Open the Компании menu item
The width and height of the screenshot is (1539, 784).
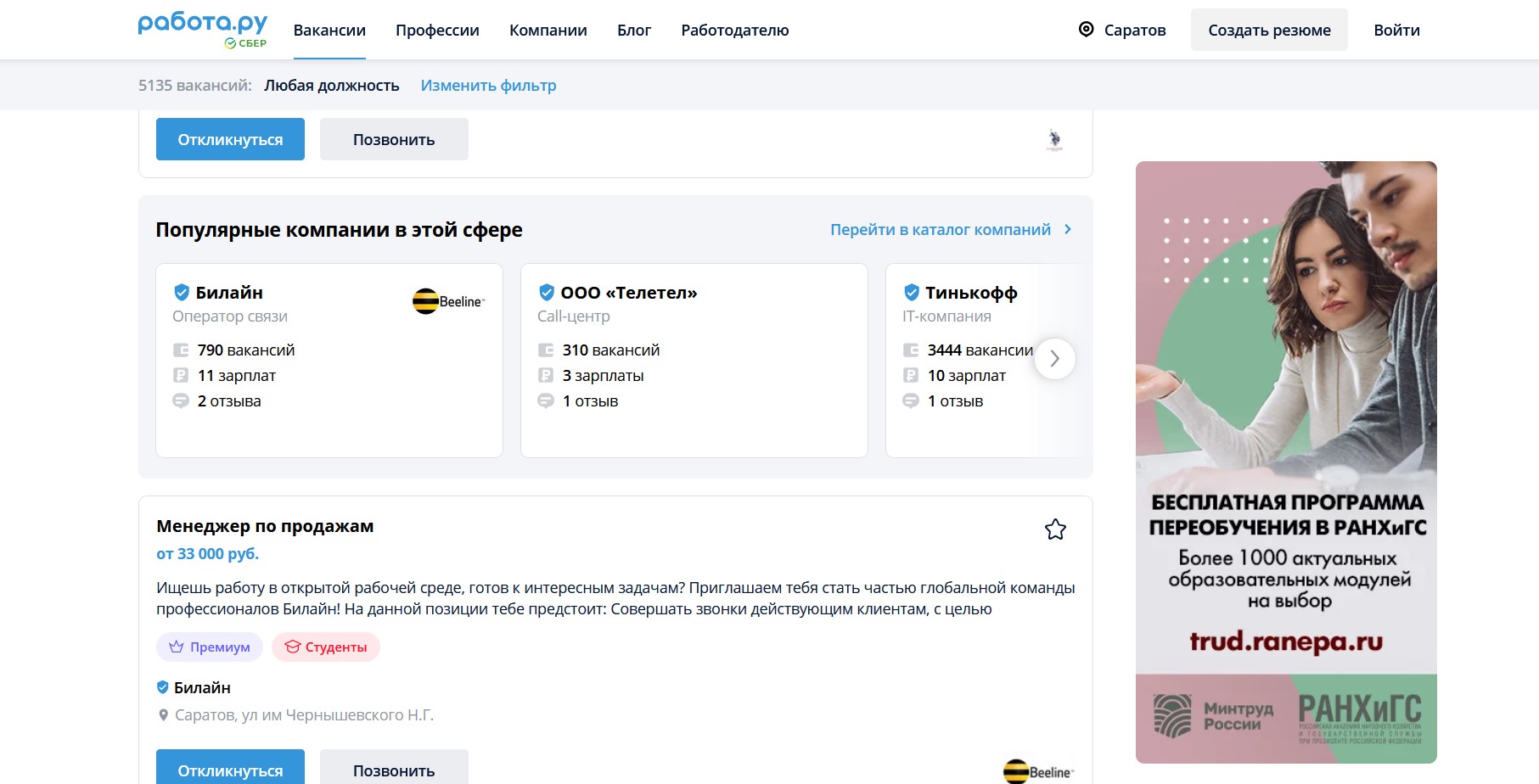pyautogui.click(x=548, y=31)
